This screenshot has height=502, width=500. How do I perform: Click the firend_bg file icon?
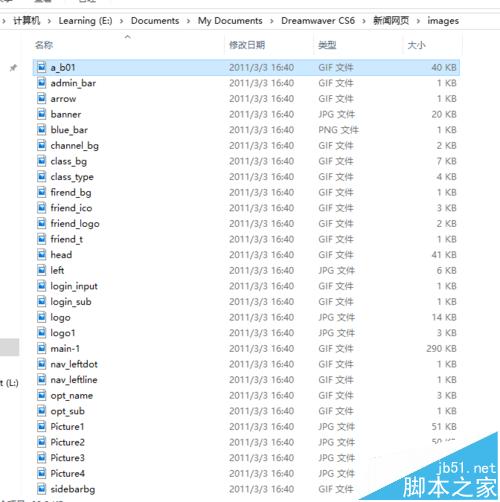pos(41,192)
